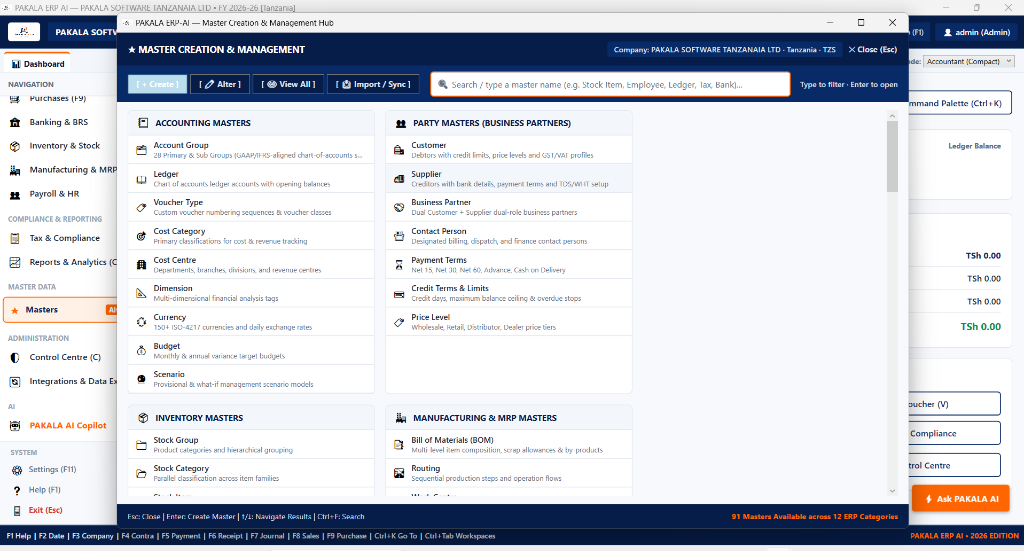
Task: Click the Cost Category icon
Action: pyautogui.click(x=141, y=236)
